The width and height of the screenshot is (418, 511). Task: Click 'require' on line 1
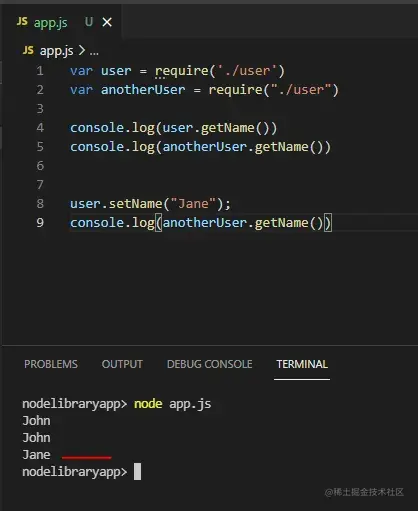pos(182,71)
